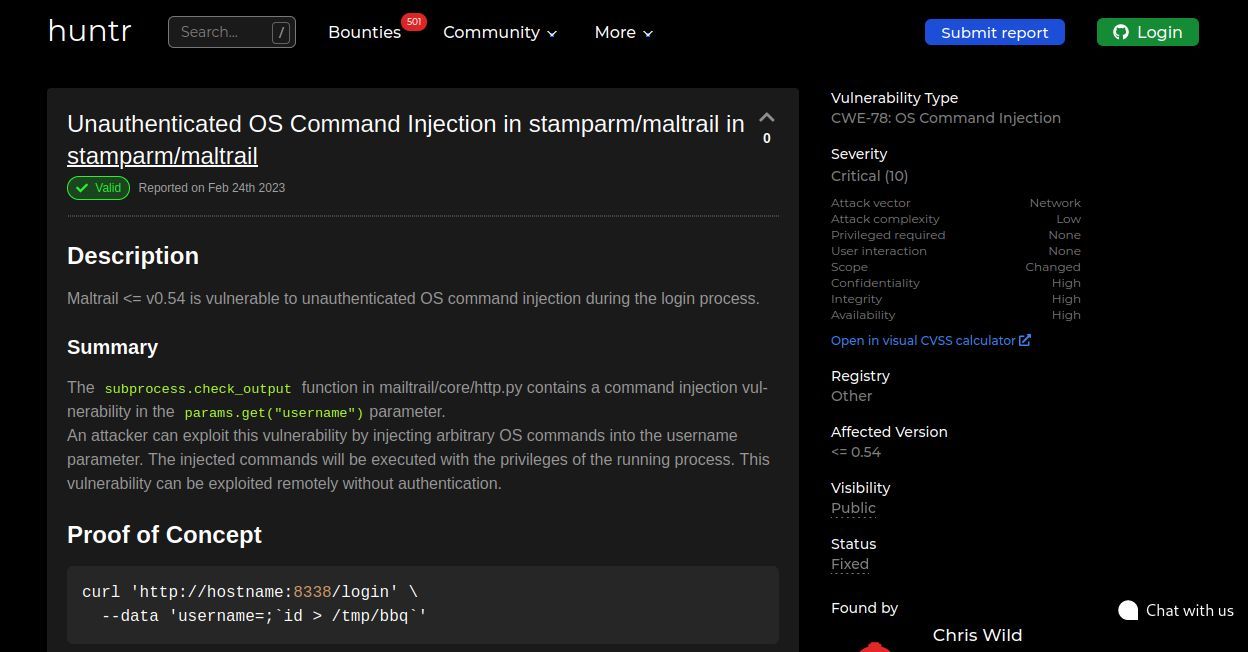Click the curl proof of concept code block
Image resolution: width=1248 pixels, height=652 pixels.
(x=423, y=604)
